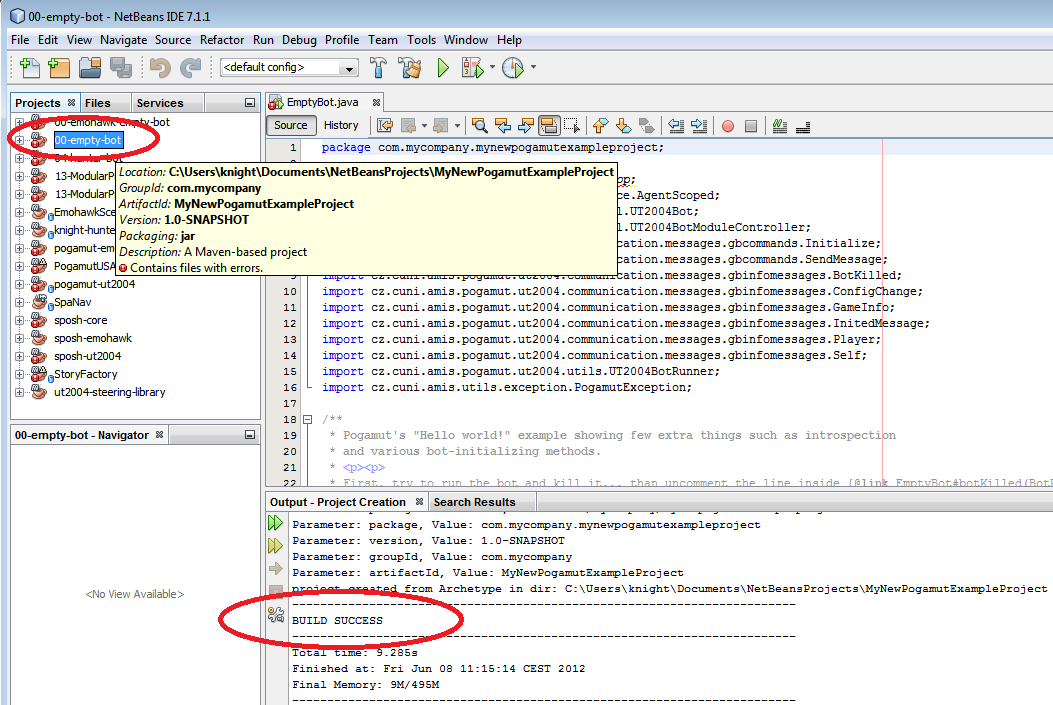
Task: Expand the sposh-core project node
Action: coord(19,321)
